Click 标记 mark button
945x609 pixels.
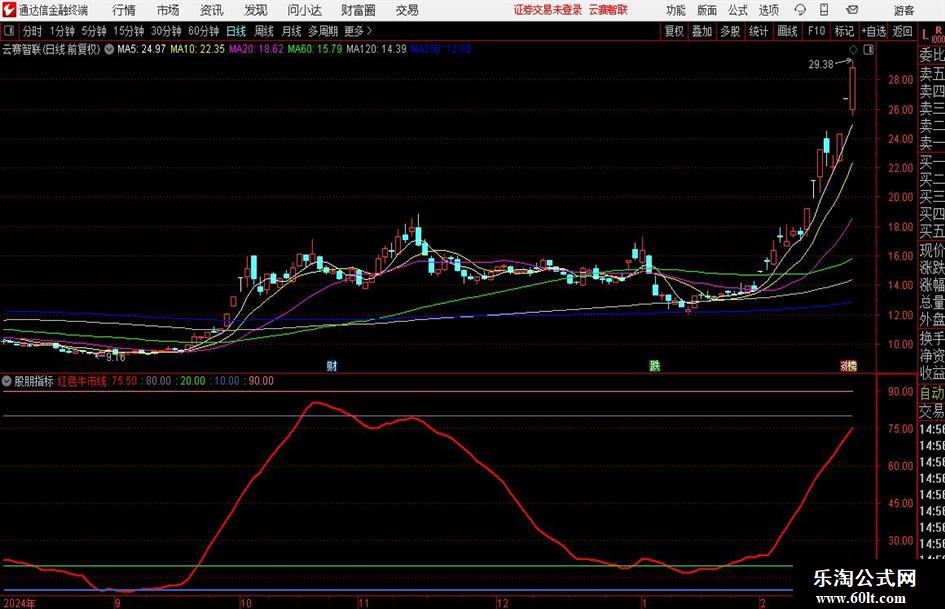click(844, 31)
